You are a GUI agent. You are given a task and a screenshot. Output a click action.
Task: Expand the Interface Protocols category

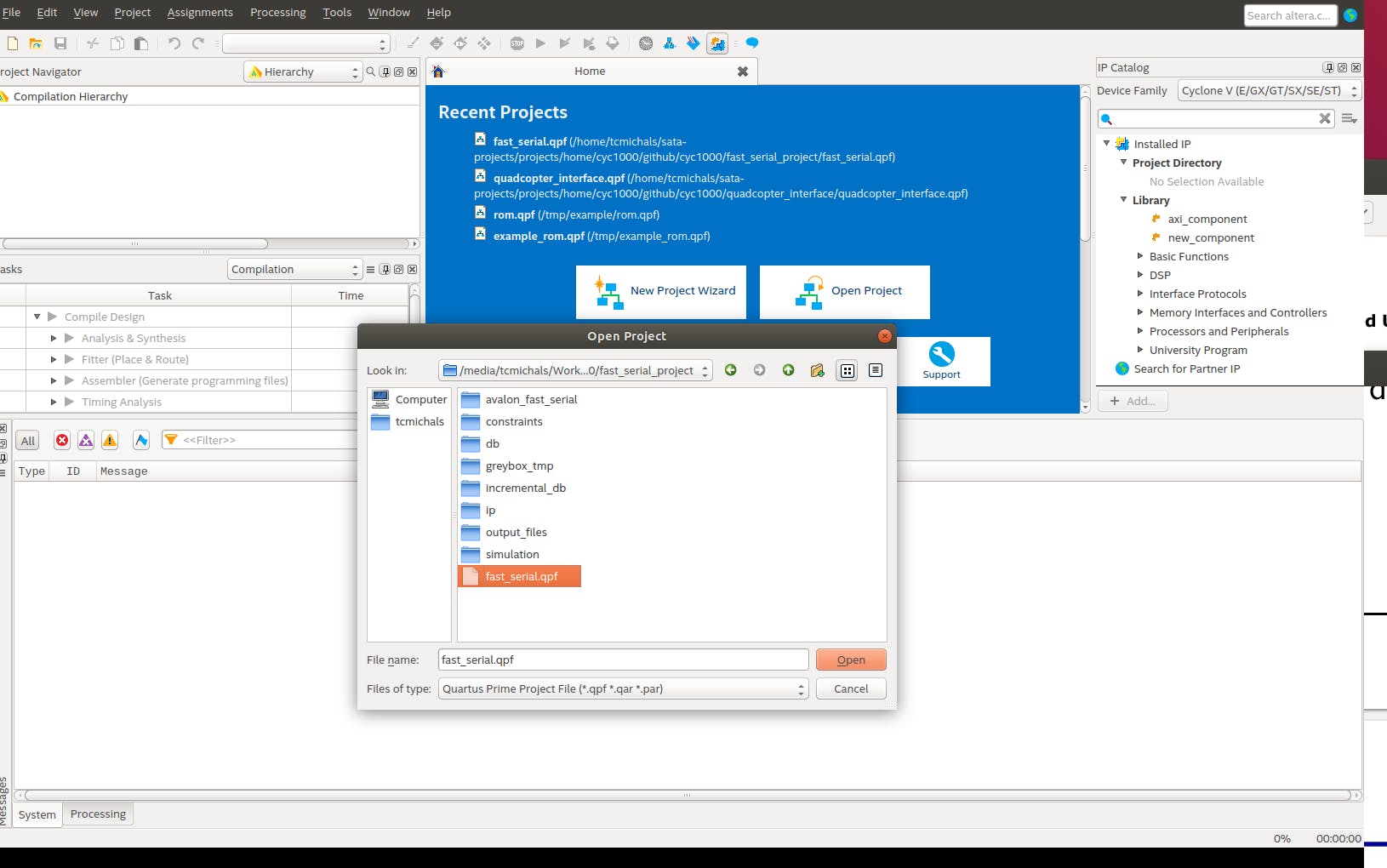click(x=1140, y=294)
